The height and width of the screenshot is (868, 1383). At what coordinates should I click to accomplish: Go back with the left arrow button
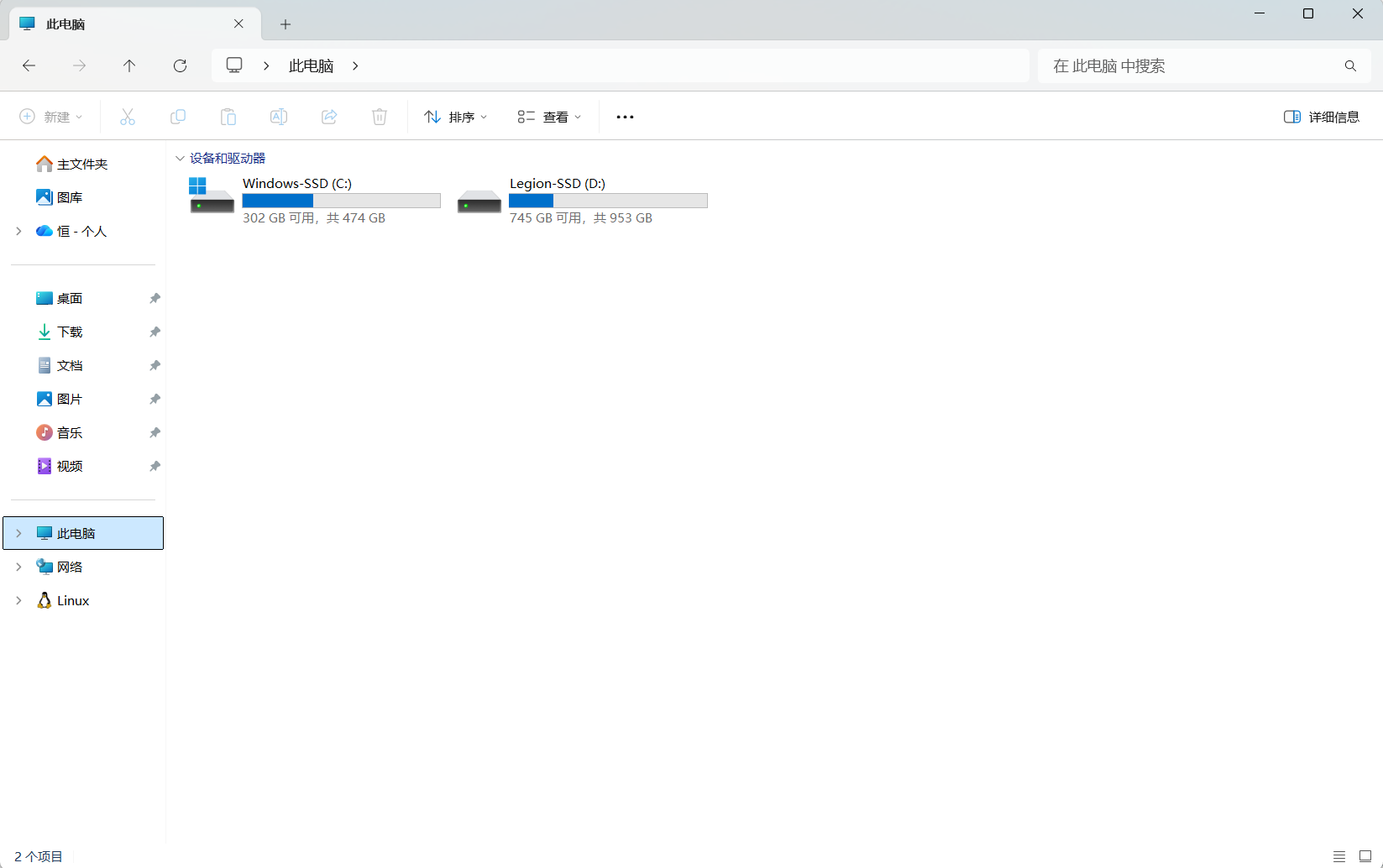point(29,65)
